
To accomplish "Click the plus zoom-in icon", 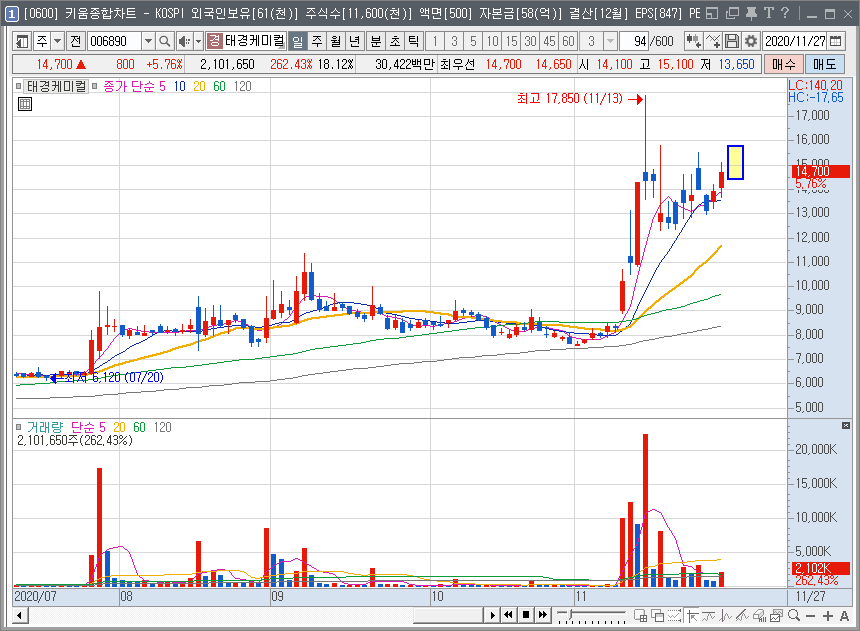I will click(828, 616).
